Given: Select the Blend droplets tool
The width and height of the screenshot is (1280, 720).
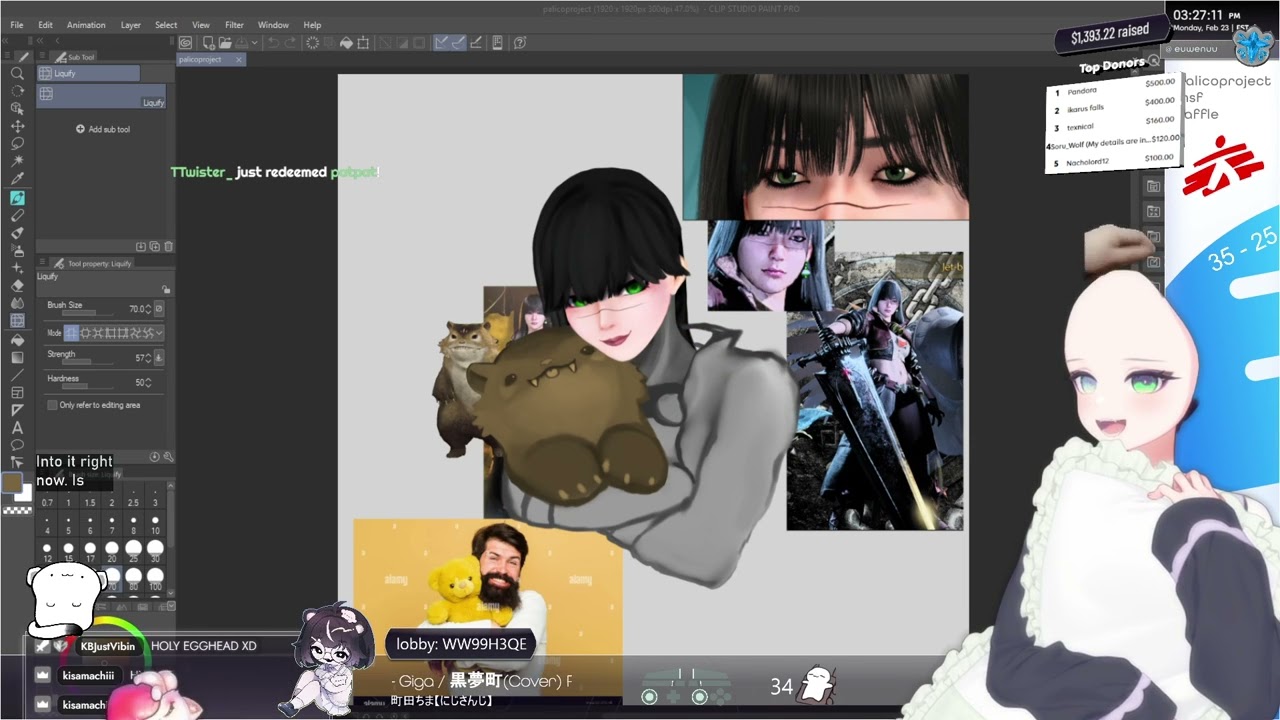Looking at the screenshot, I should click(x=17, y=303).
